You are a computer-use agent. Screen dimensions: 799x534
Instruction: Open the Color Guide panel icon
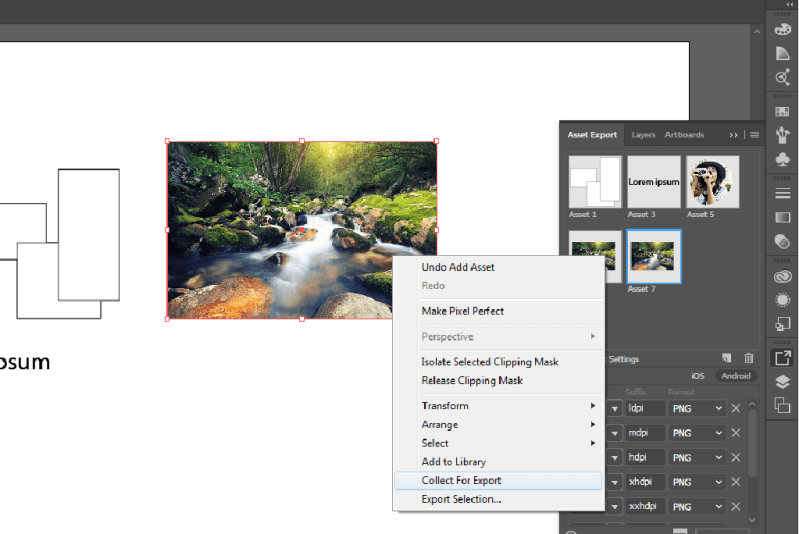(782, 53)
